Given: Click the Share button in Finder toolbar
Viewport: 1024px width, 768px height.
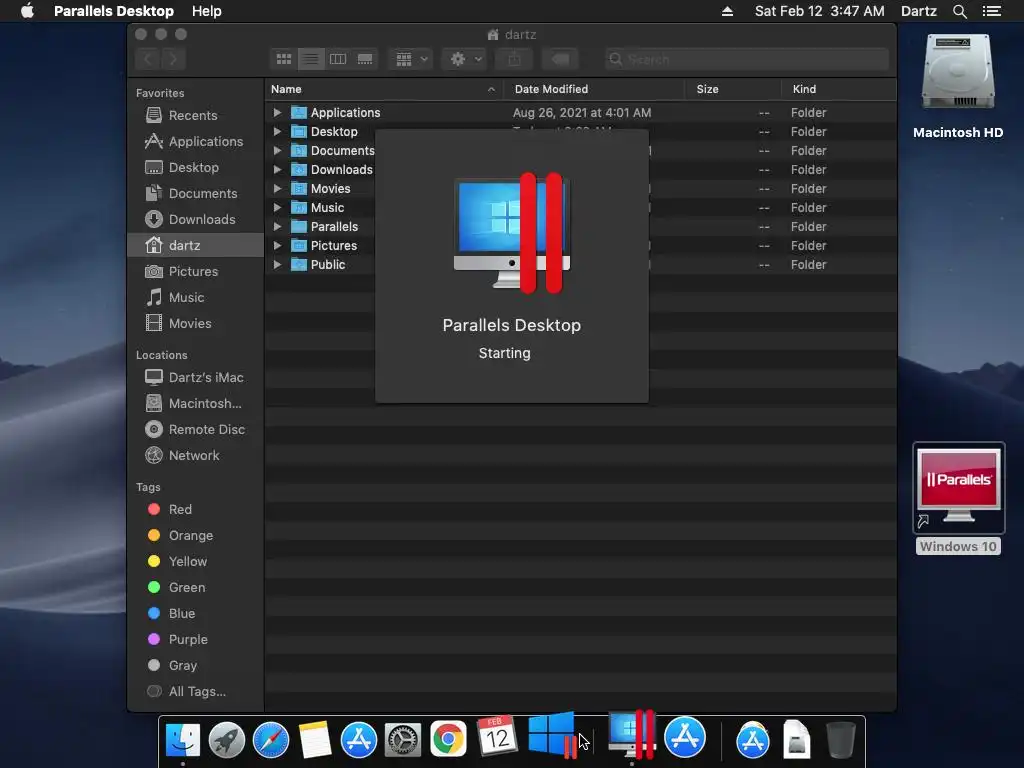Looking at the screenshot, I should 515,59.
